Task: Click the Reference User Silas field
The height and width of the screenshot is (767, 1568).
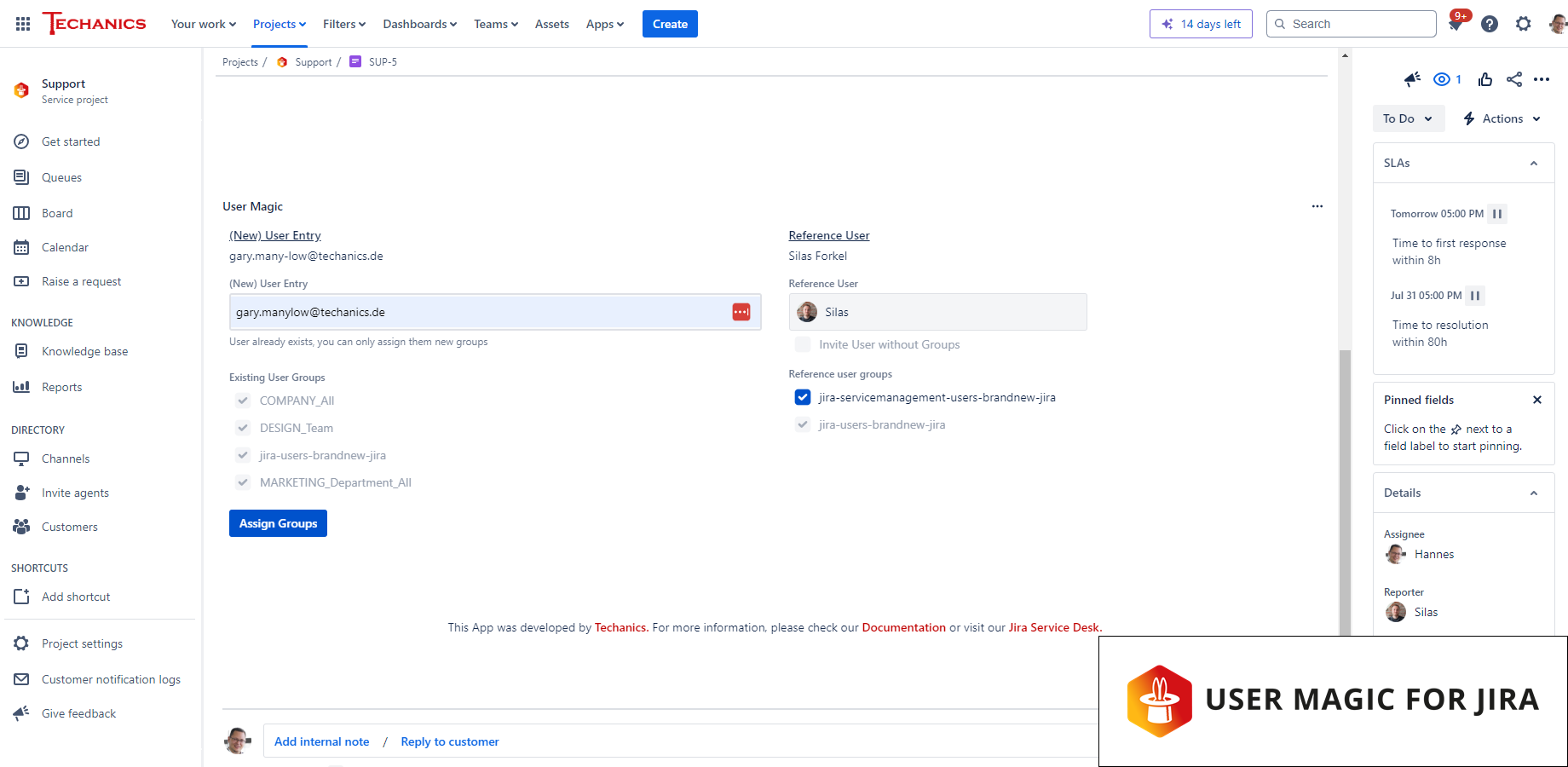Action: [937, 312]
